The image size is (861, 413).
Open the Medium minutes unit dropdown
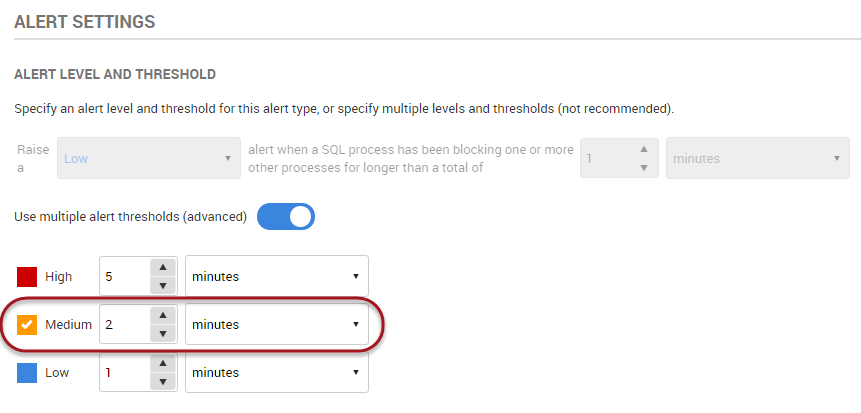[x=276, y=324]
